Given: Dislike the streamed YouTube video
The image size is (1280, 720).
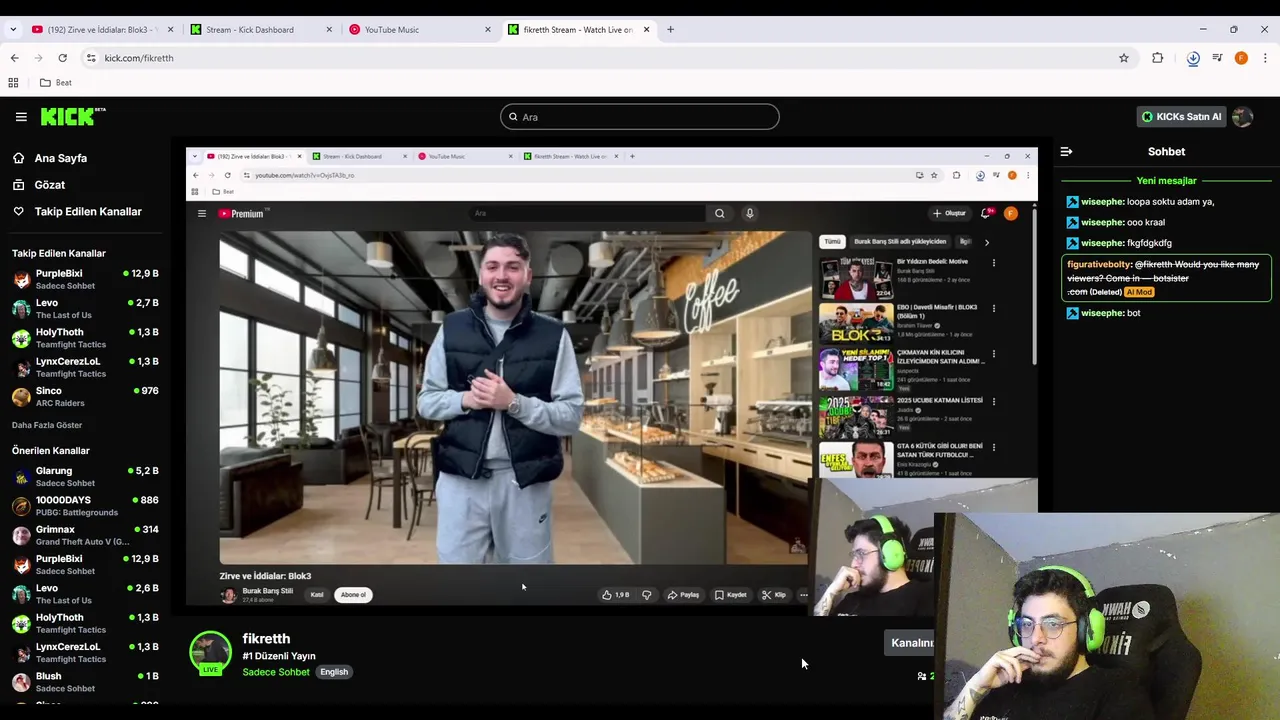Looking at the screenshot, I should point(647,595).
